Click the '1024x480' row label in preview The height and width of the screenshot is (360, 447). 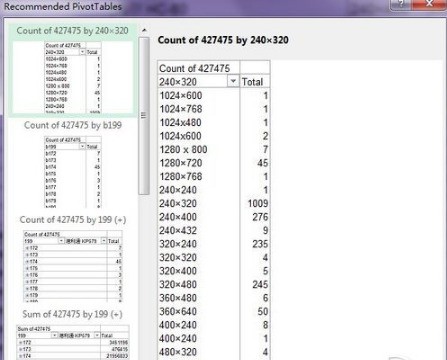tap(180, 122)
